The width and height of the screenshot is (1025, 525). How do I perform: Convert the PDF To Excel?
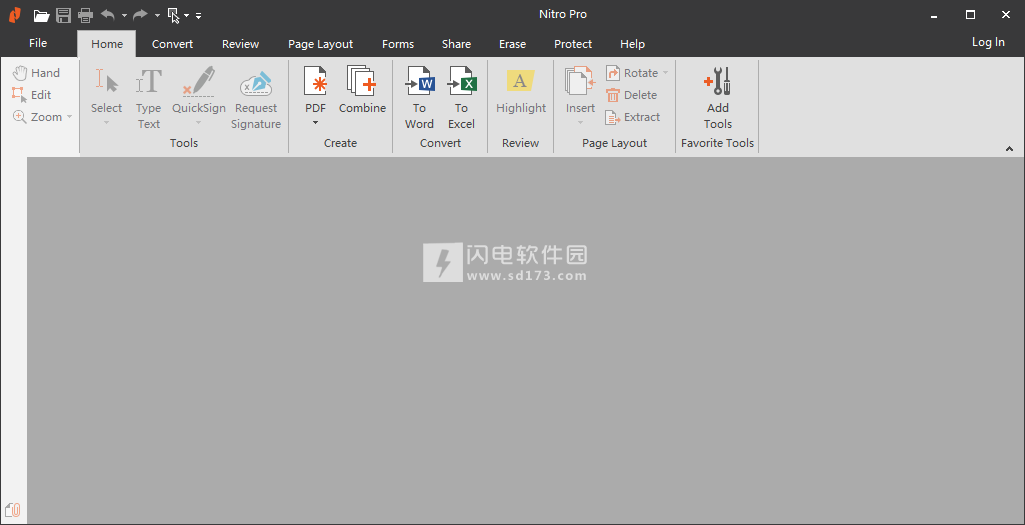462,98
